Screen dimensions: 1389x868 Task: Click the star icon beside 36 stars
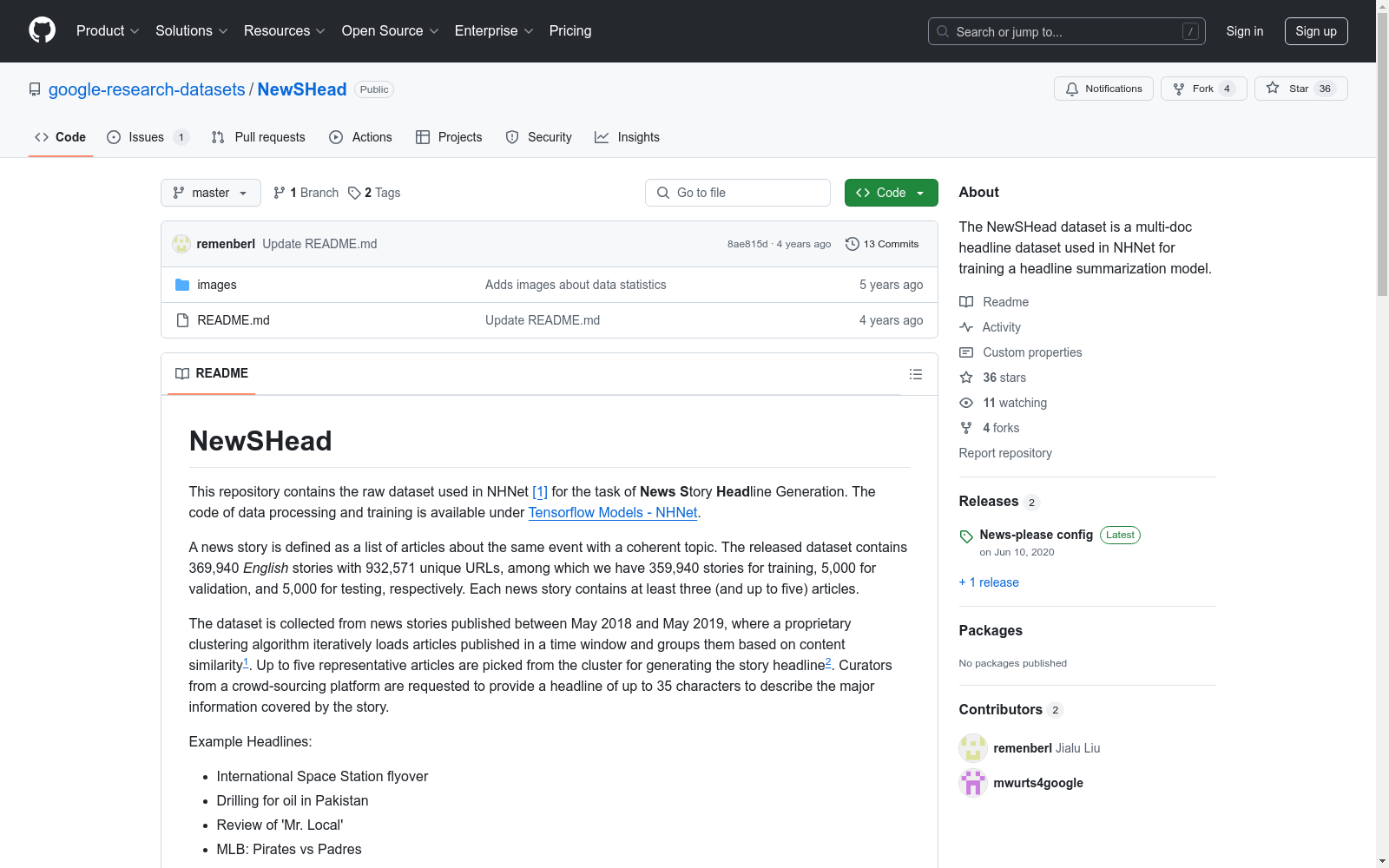(x=966, y=378)
